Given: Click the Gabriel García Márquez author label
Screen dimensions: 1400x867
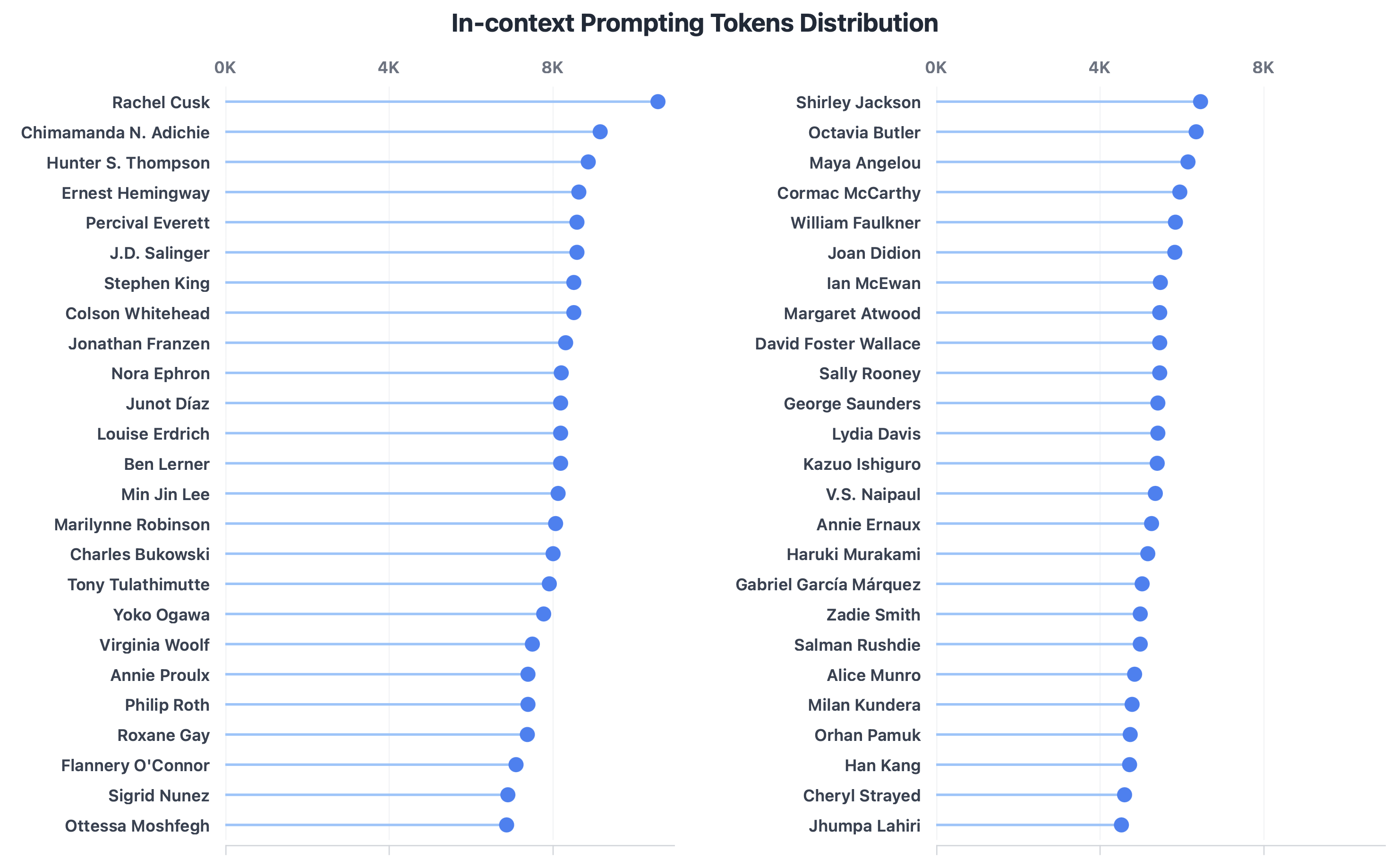Looking at the screenshot, I should (827, 584).
